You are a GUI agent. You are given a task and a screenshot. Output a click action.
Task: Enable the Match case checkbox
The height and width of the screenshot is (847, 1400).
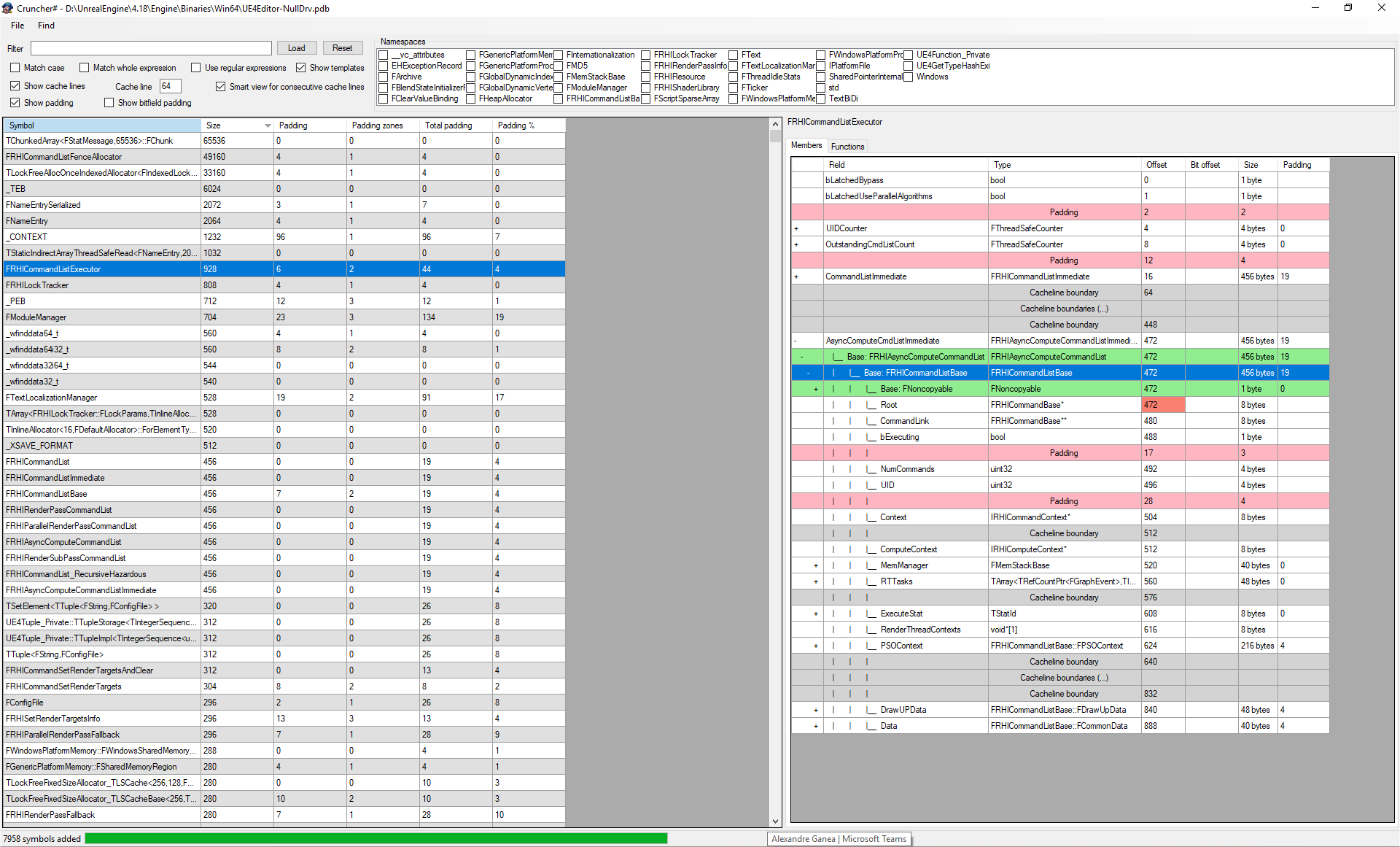click(x=15, y=68)
